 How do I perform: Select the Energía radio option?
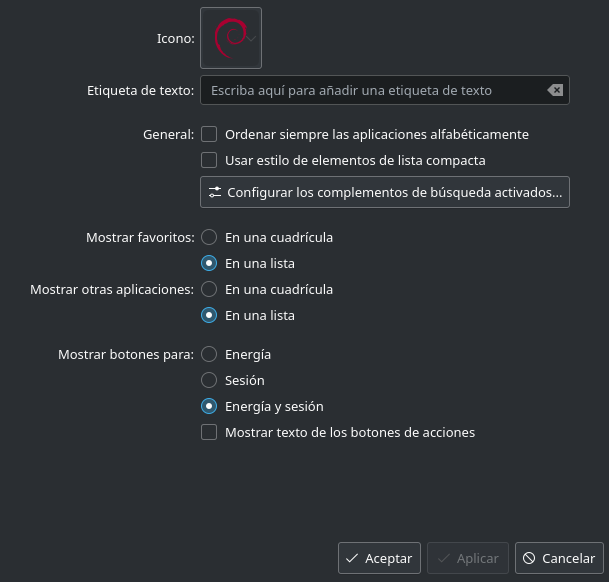pyautogui.click(x=209, y=354)
